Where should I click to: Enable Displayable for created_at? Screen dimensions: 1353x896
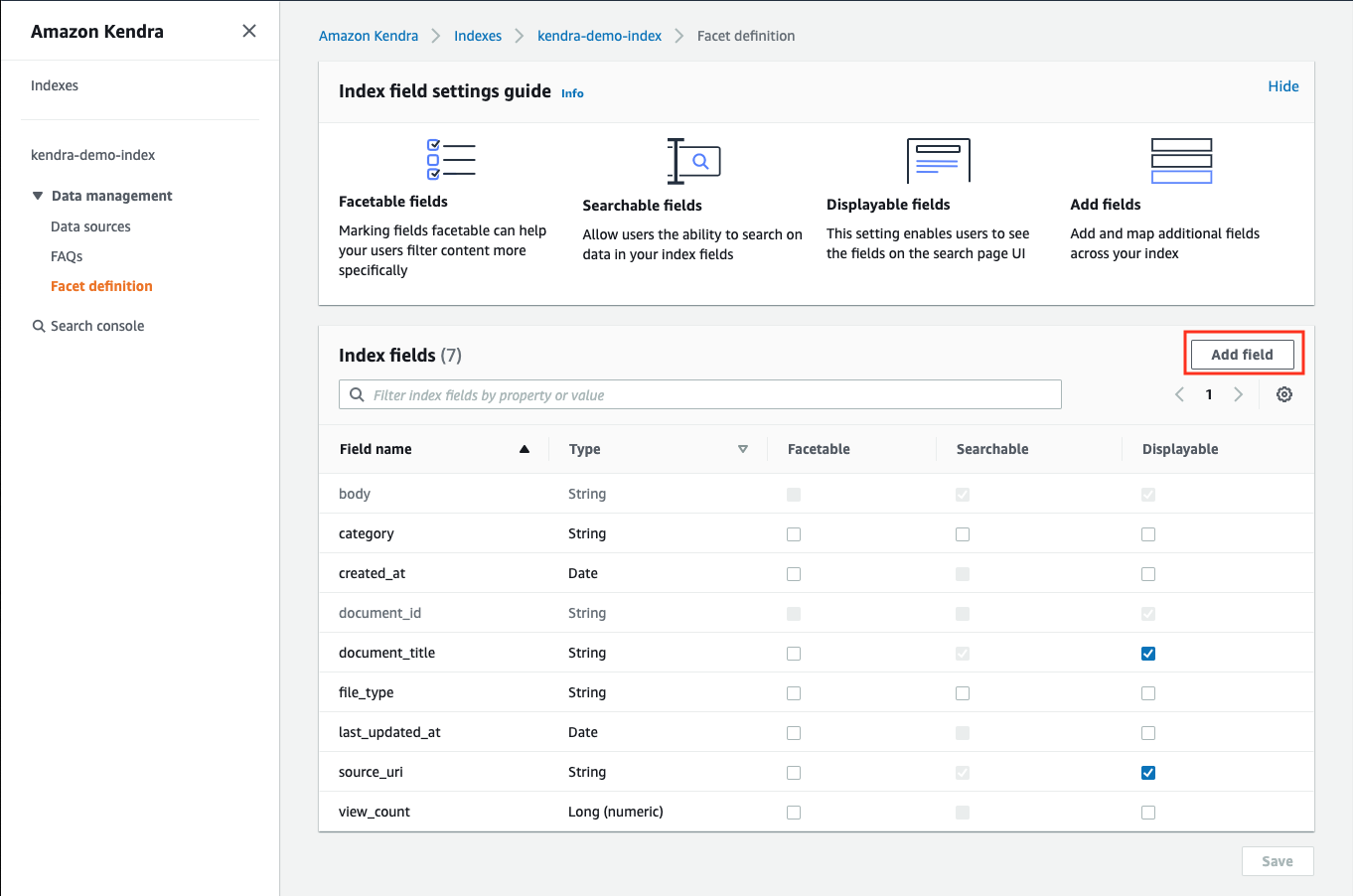pyautogui.click(x=1148, y=573)
